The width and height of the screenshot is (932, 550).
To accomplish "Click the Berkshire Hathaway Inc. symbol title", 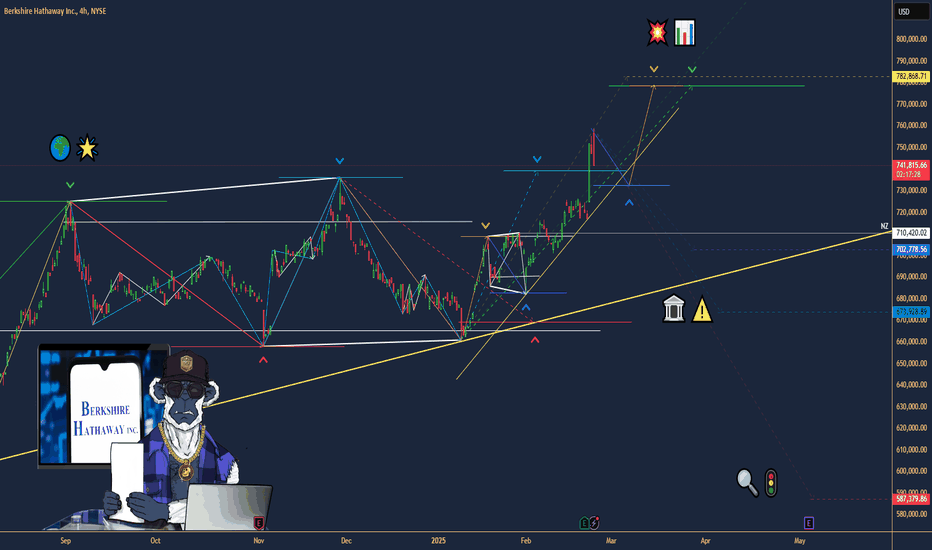I will (55, 11).
